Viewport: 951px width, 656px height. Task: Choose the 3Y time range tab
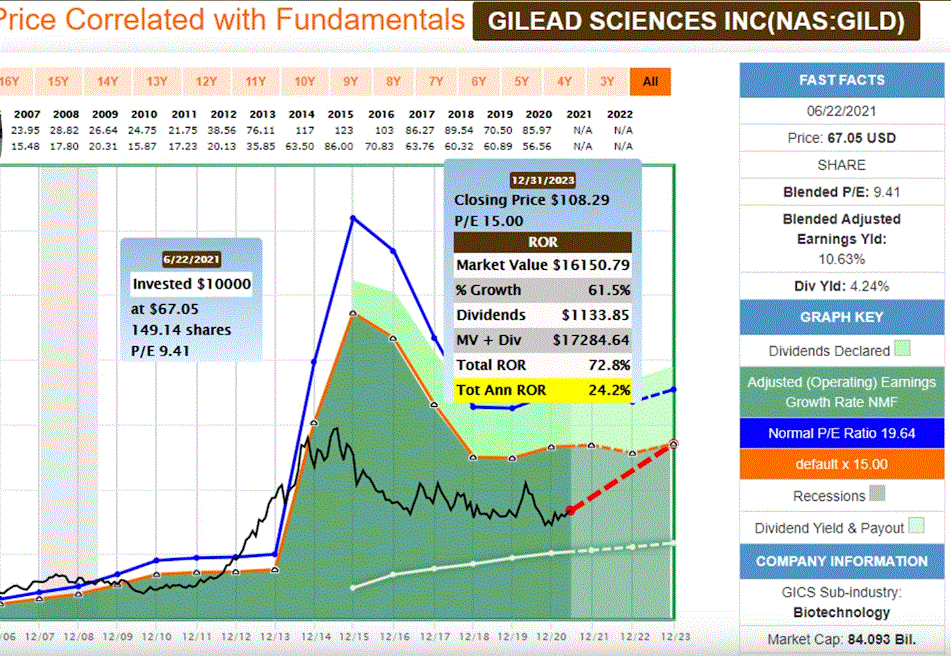coord(607,81)
